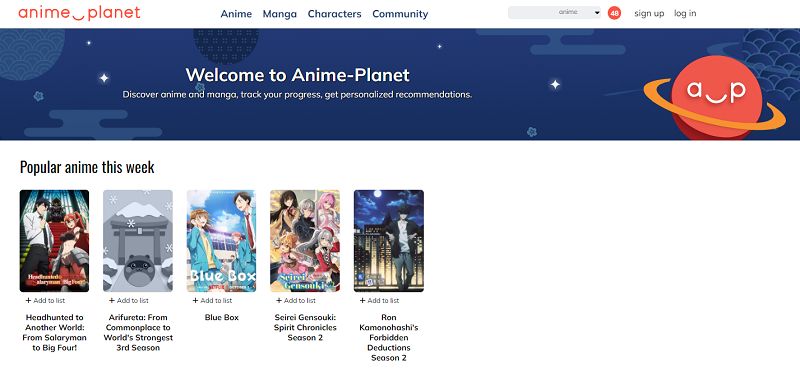The image size is (800, 370).
Task: Open the Anime menu
Action: click(236, 14)
